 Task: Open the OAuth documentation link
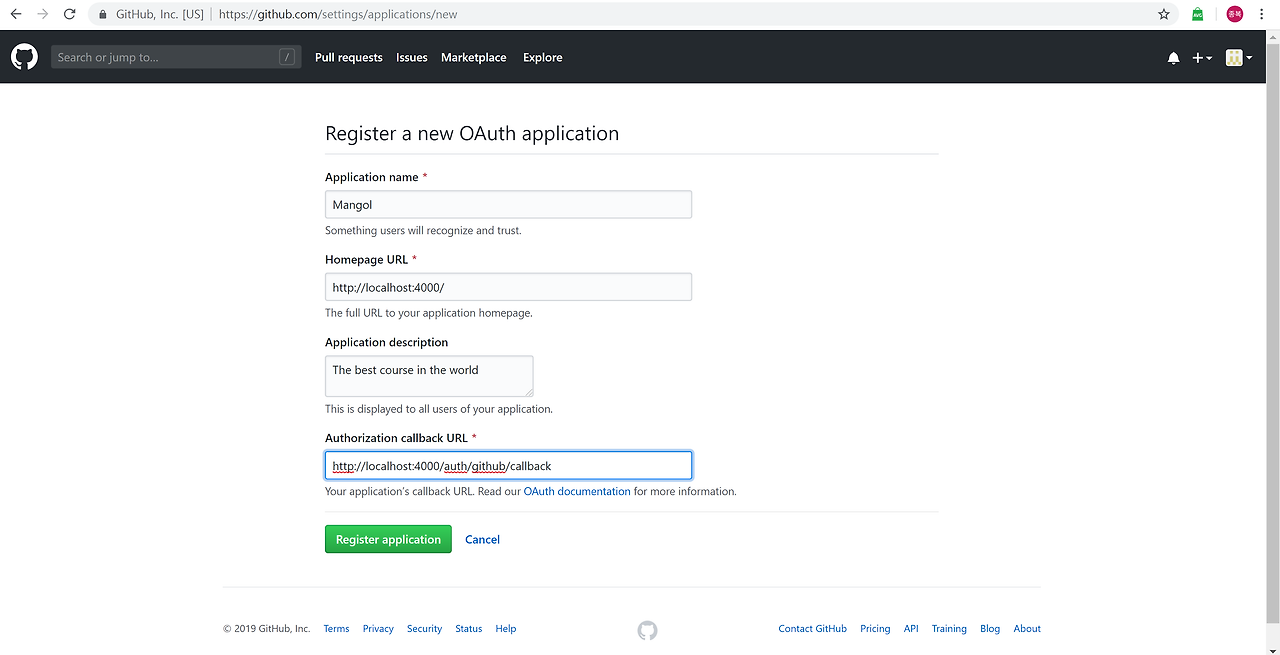pos(577,492)
